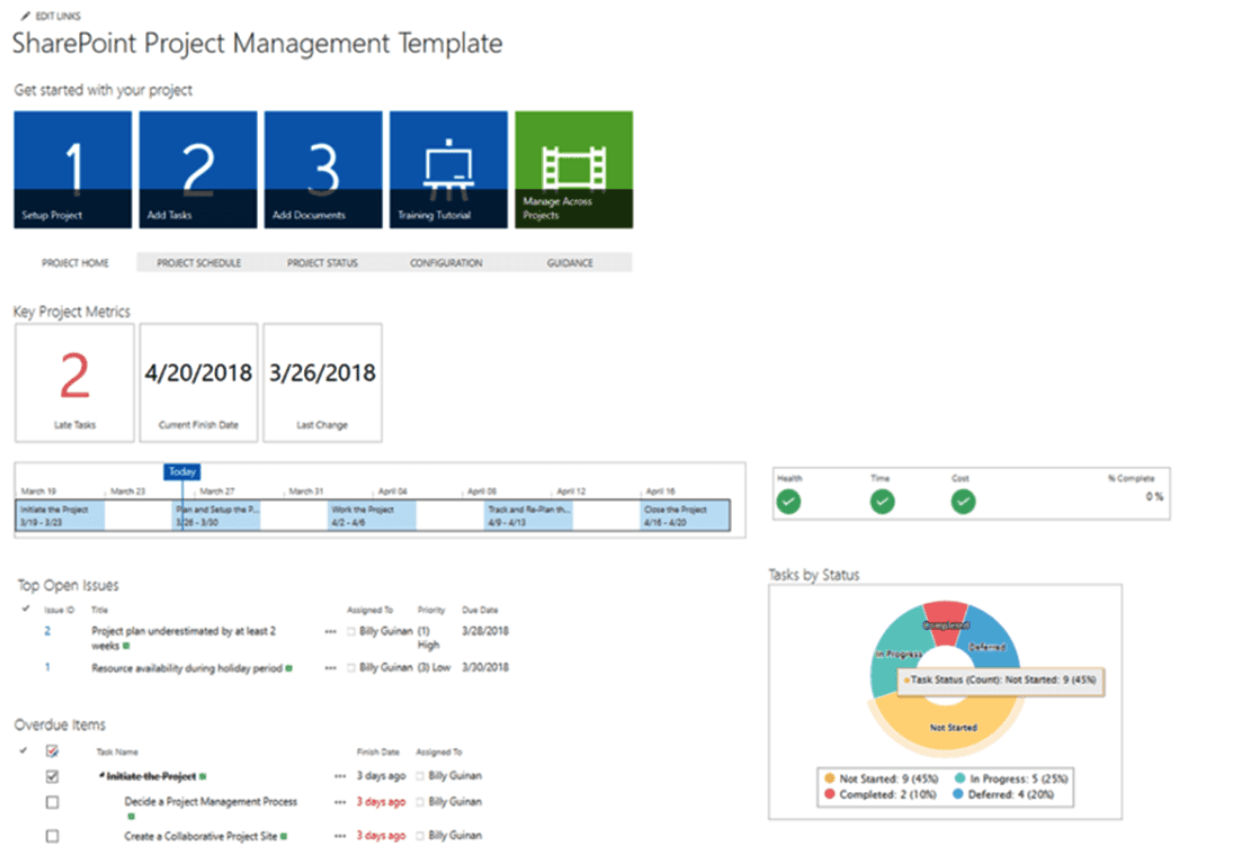Image resolution: width=1252 pixels, height=856 pixels.
Task: Open struck-through 'Initiate the Project' task link
Action: pos(151,776)
